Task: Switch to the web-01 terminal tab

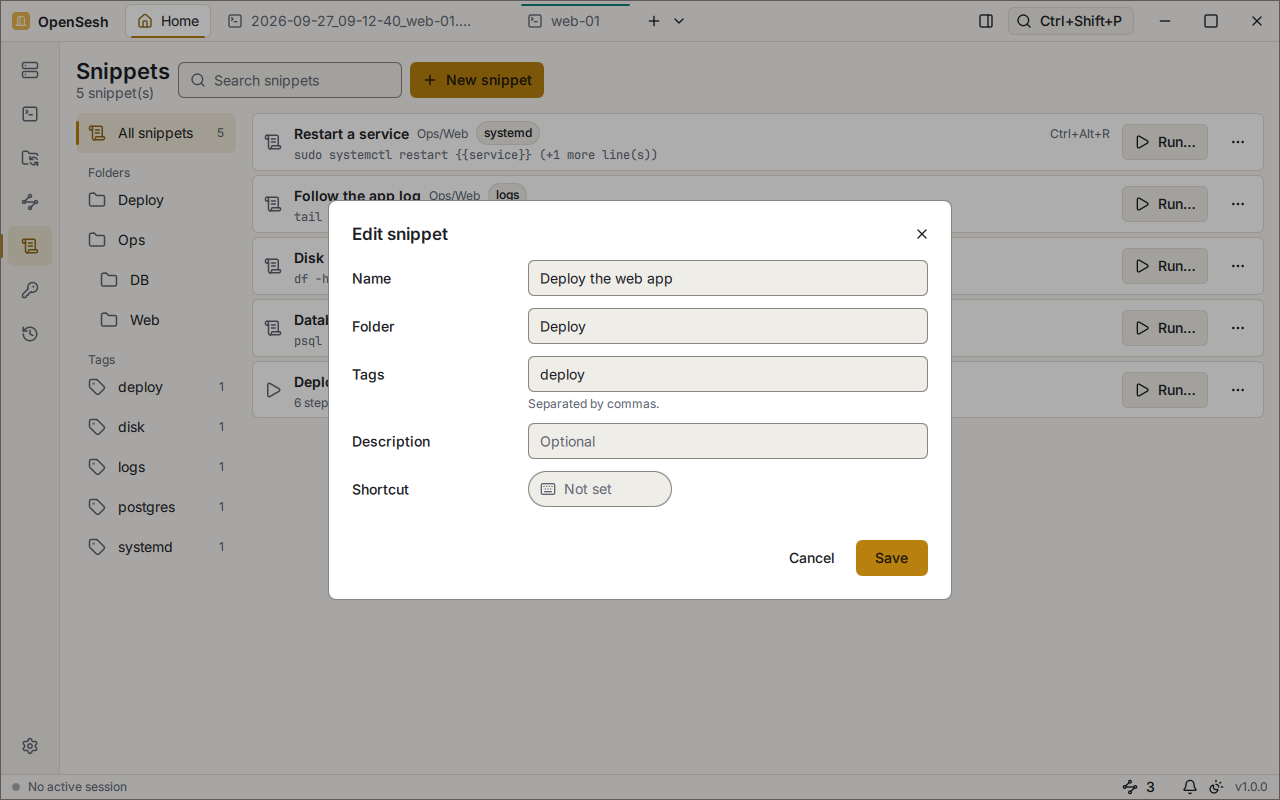Action: point(576,21)
